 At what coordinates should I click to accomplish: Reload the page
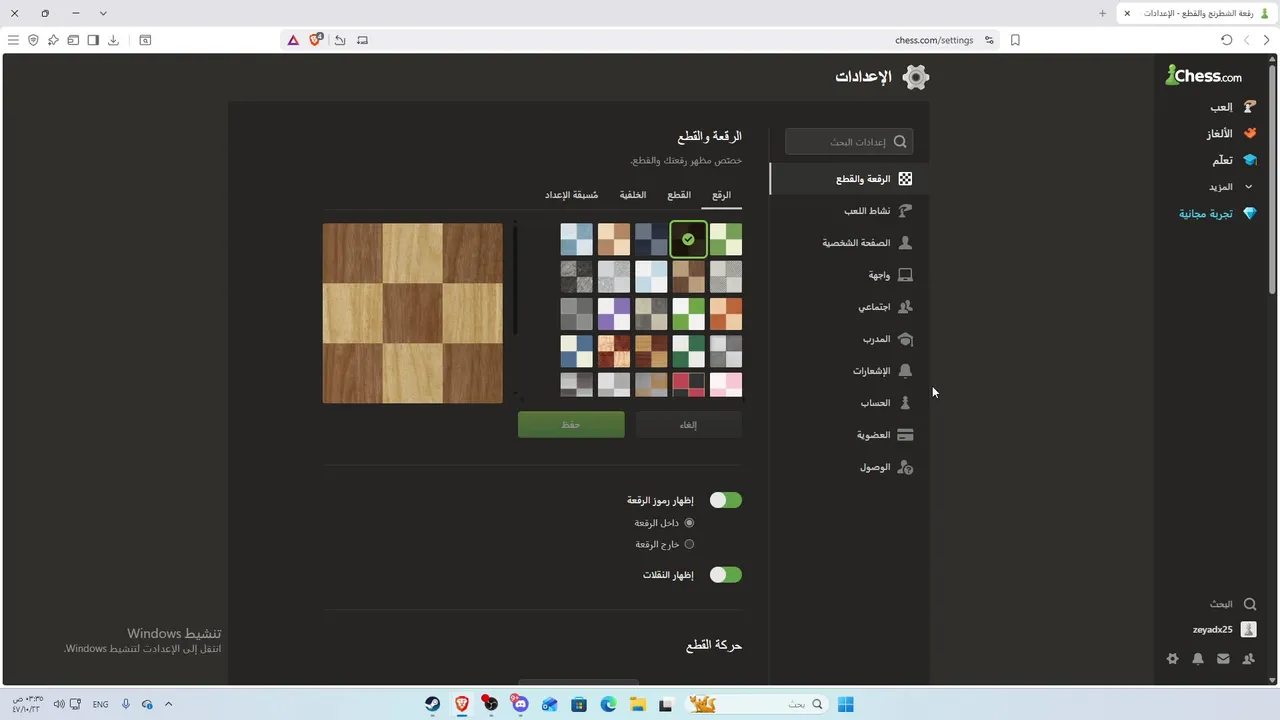tap(1227, 40)
